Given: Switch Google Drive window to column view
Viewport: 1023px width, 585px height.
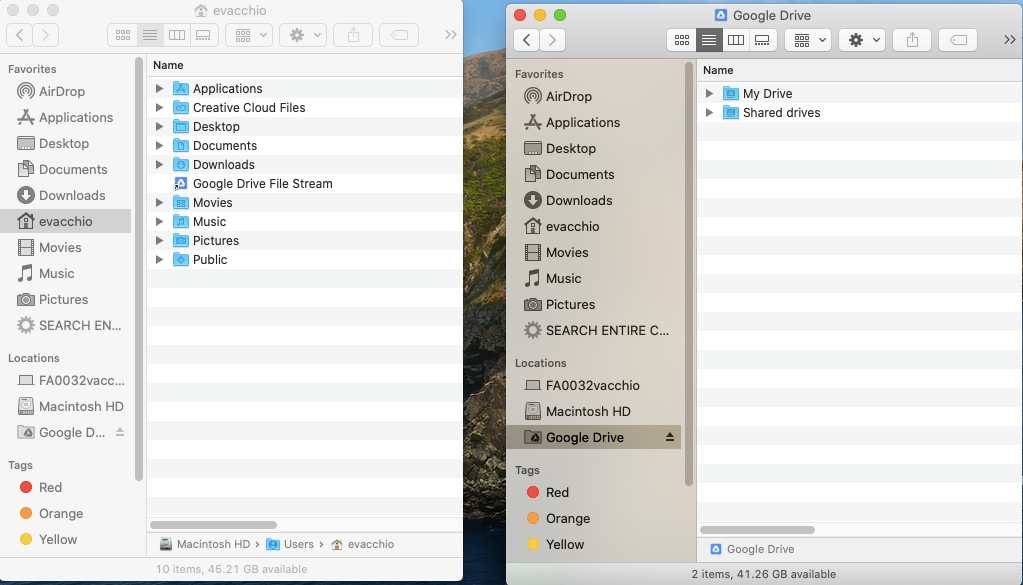Looking at the screenshot, I should point(735,40).
